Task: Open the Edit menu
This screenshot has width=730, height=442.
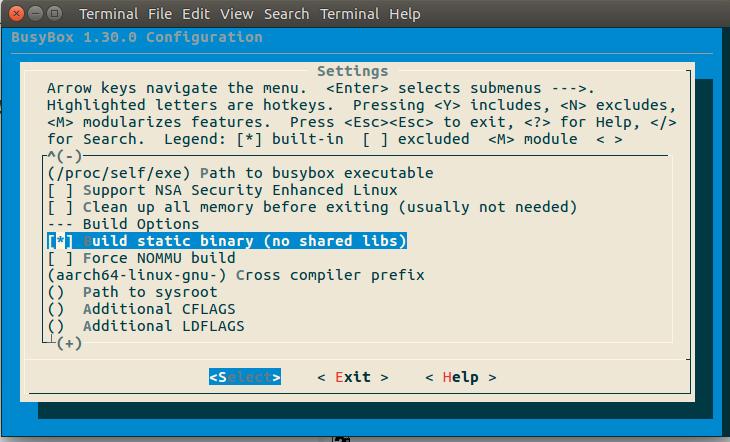Action: (196, 14)
